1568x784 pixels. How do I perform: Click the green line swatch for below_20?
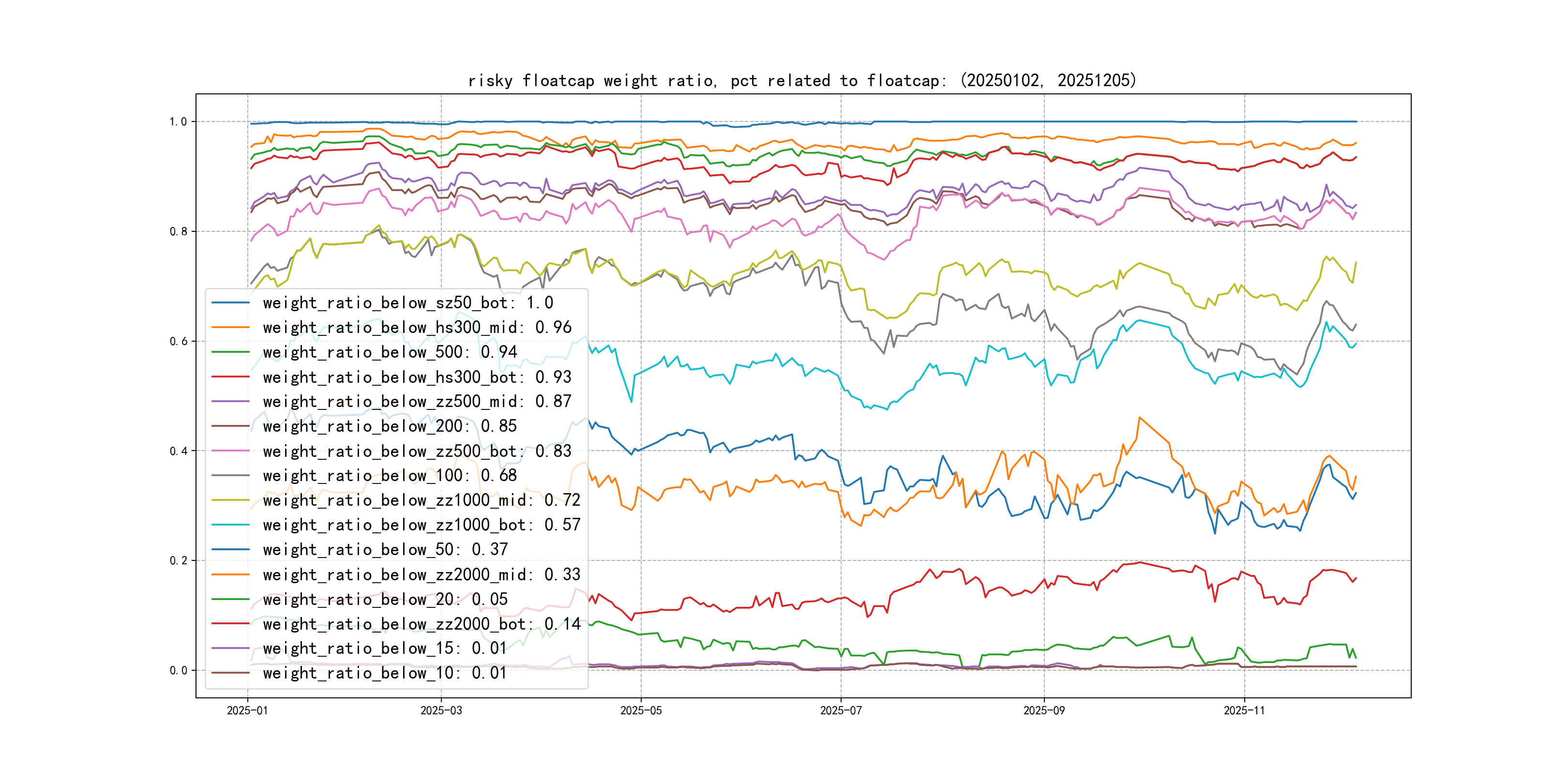tap(230, 600)
